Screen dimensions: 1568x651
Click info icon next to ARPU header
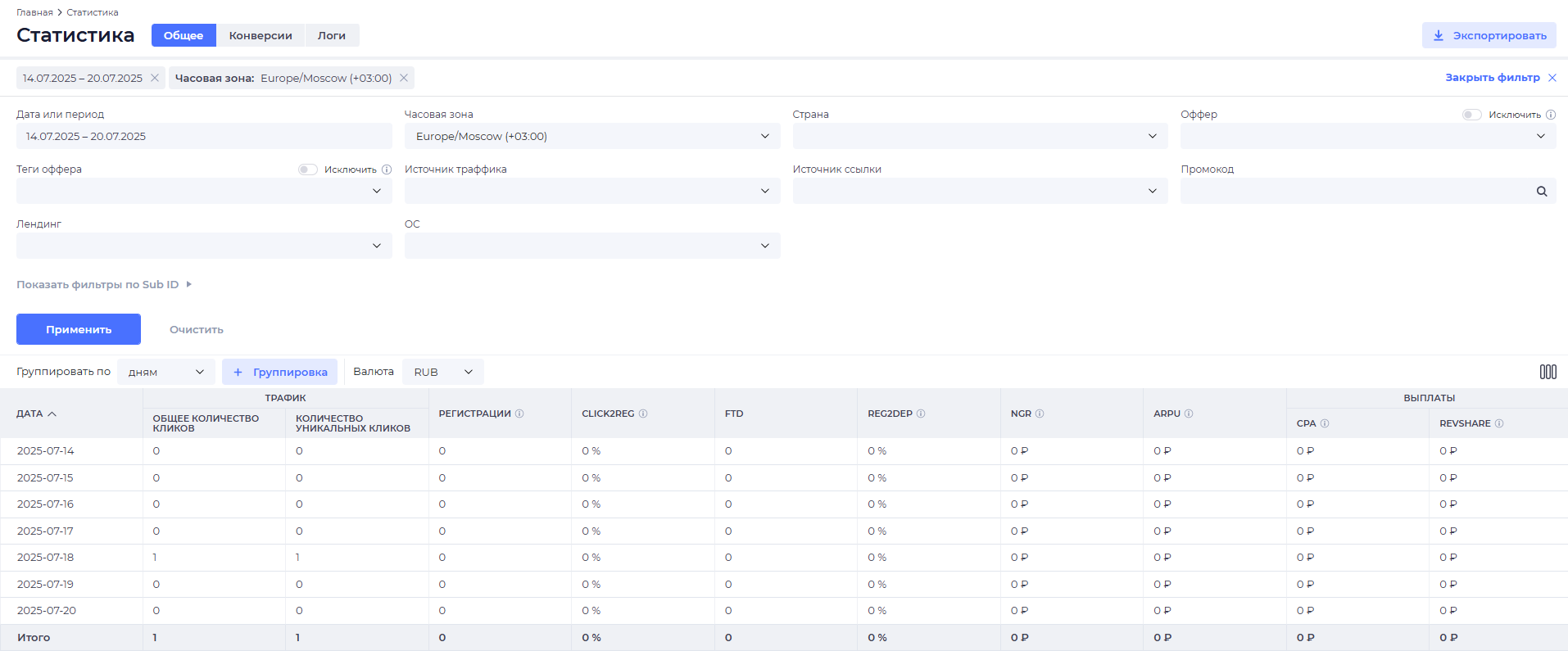(1189, 414)
